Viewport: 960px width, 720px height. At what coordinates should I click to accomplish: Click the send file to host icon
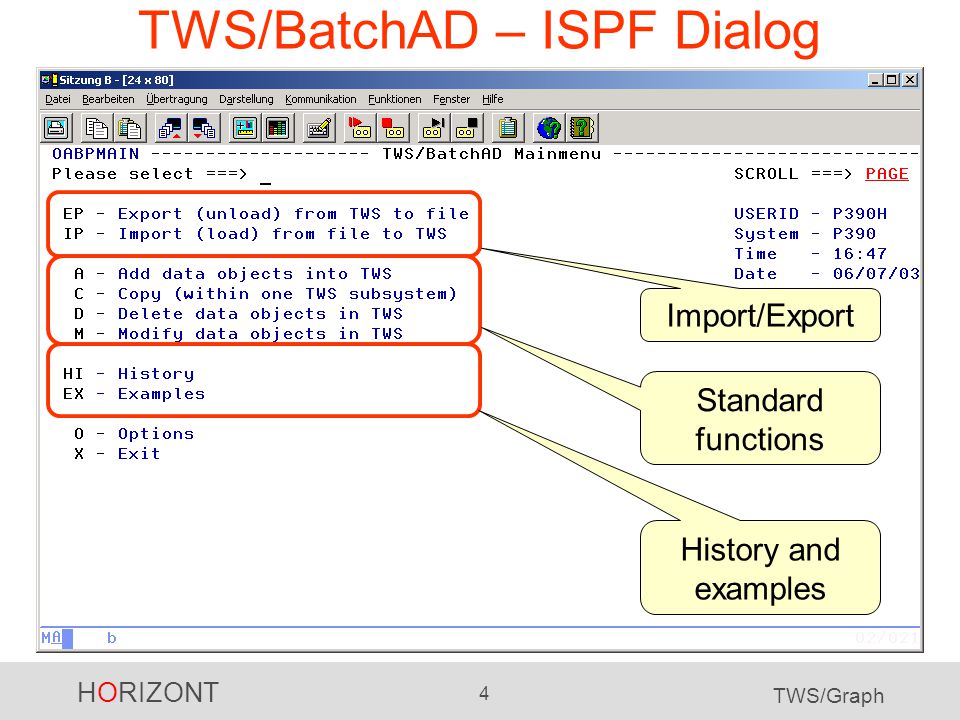(170, 128)
